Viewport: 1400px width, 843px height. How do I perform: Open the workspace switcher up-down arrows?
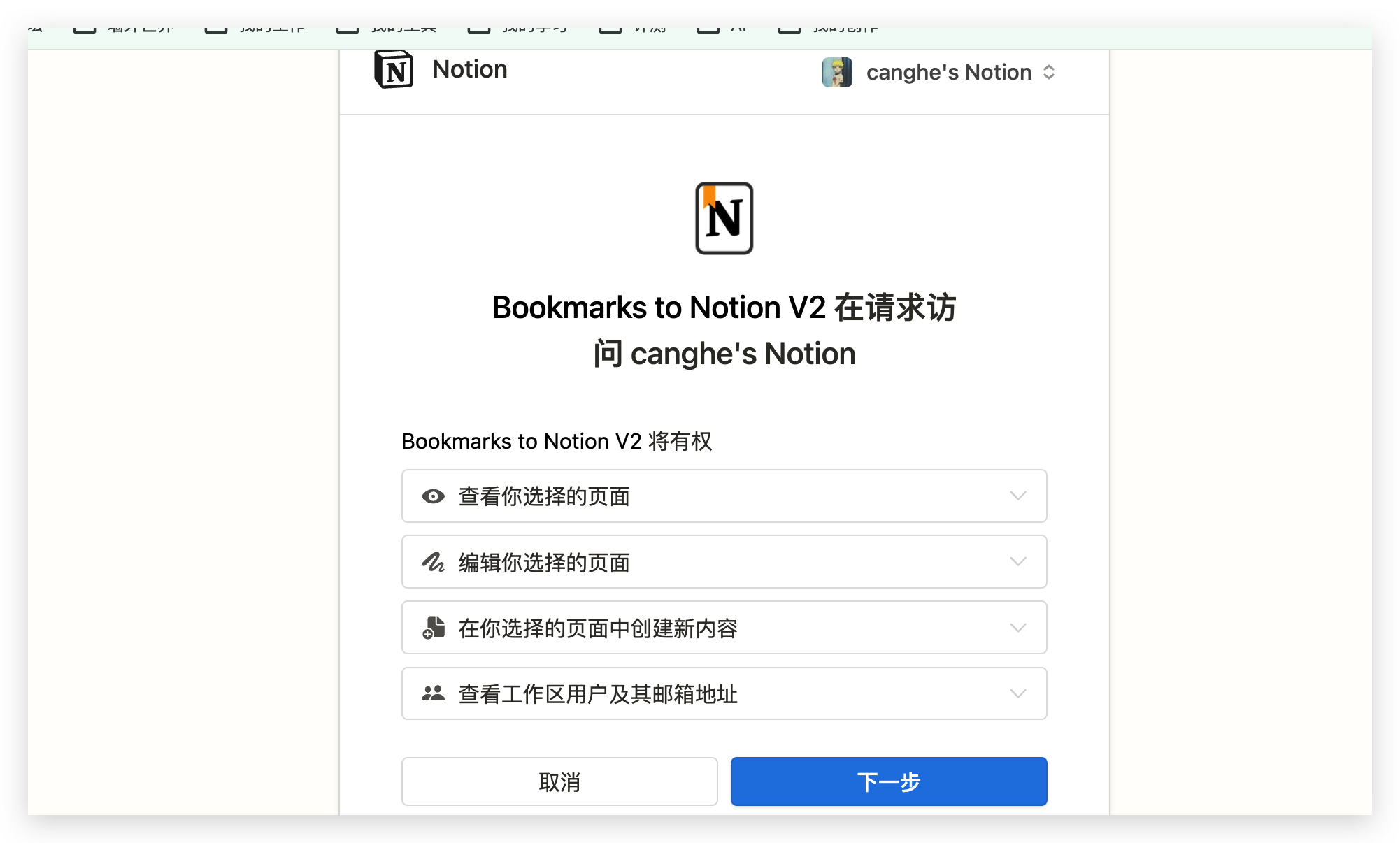tap(1048, 72)
